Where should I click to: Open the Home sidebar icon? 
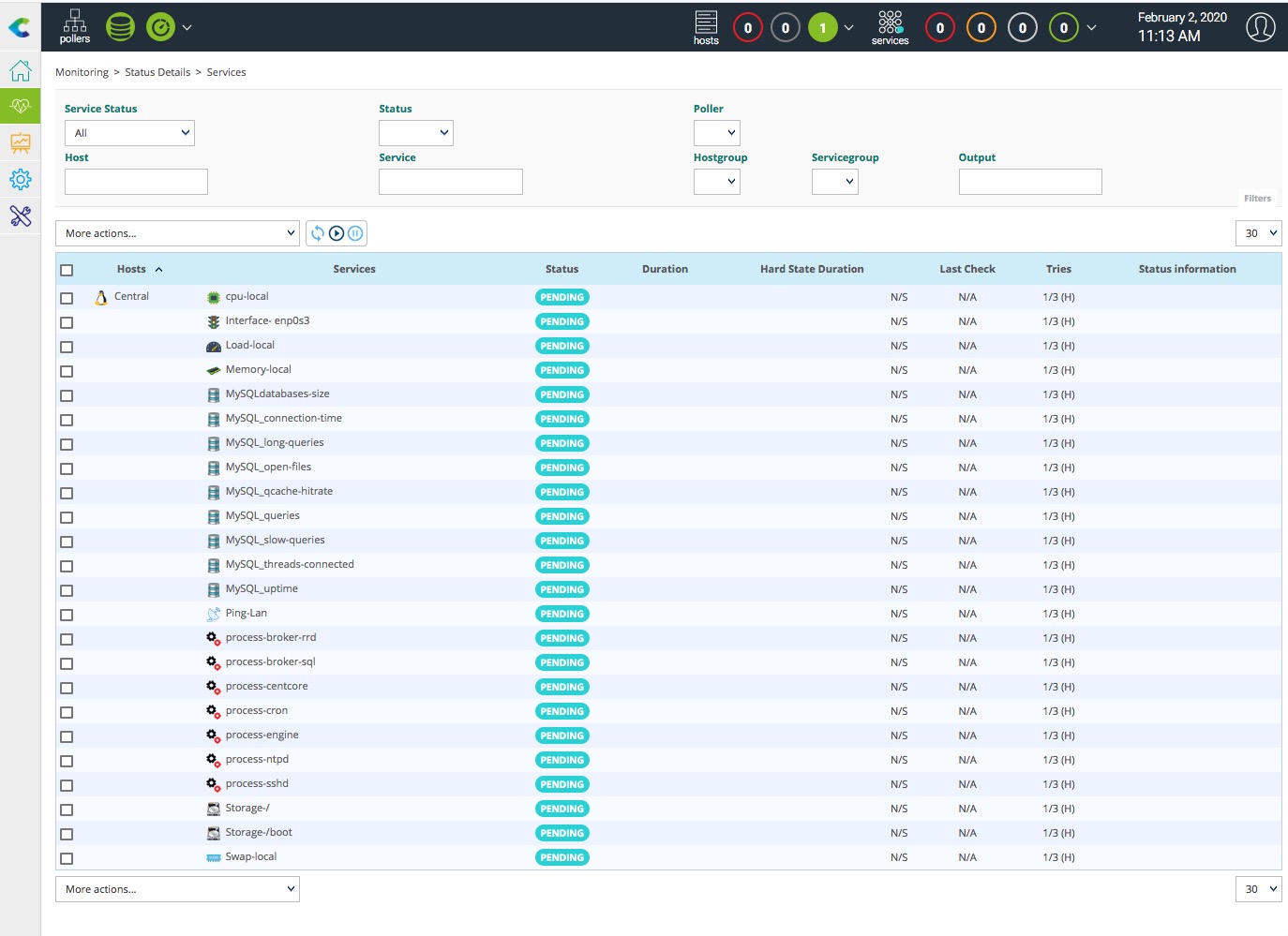(x=20, y=70)
